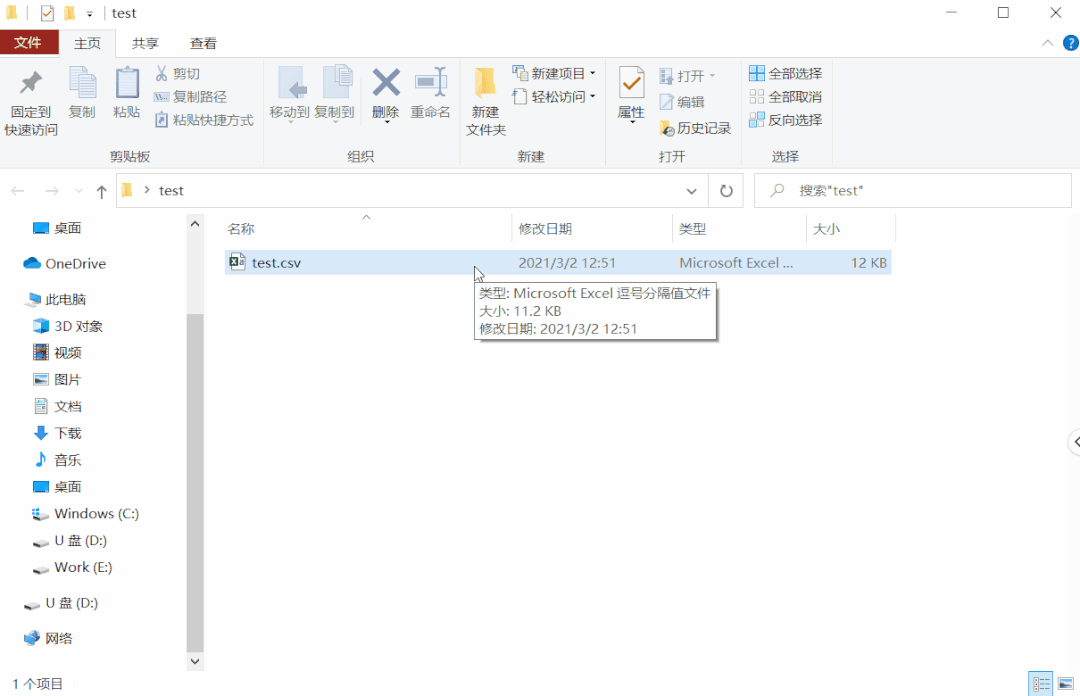Click Copy path (复制路径) button

(190, 96)
